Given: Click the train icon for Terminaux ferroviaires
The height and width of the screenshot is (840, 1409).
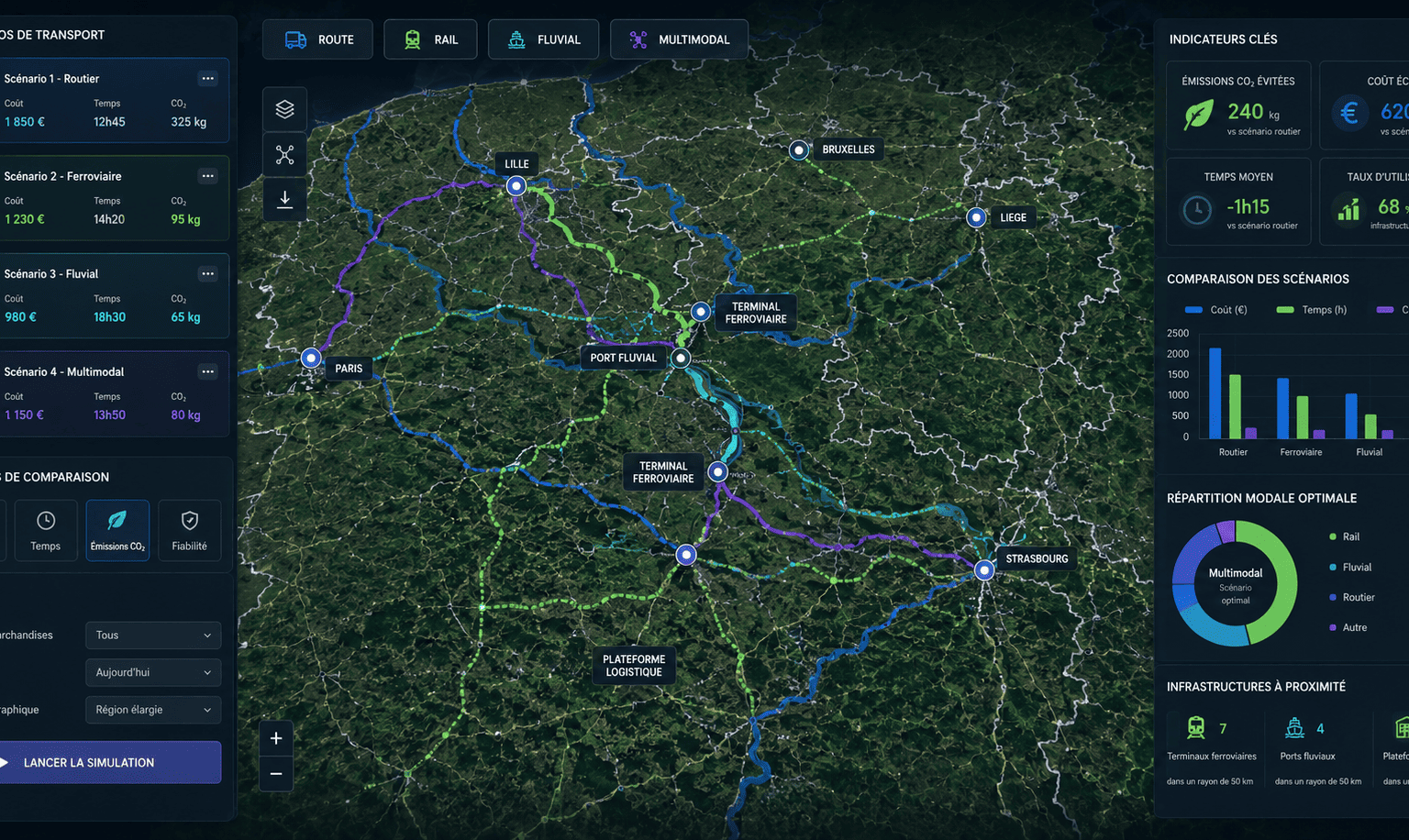Looking at the screenshot, I should [1195, 728].
